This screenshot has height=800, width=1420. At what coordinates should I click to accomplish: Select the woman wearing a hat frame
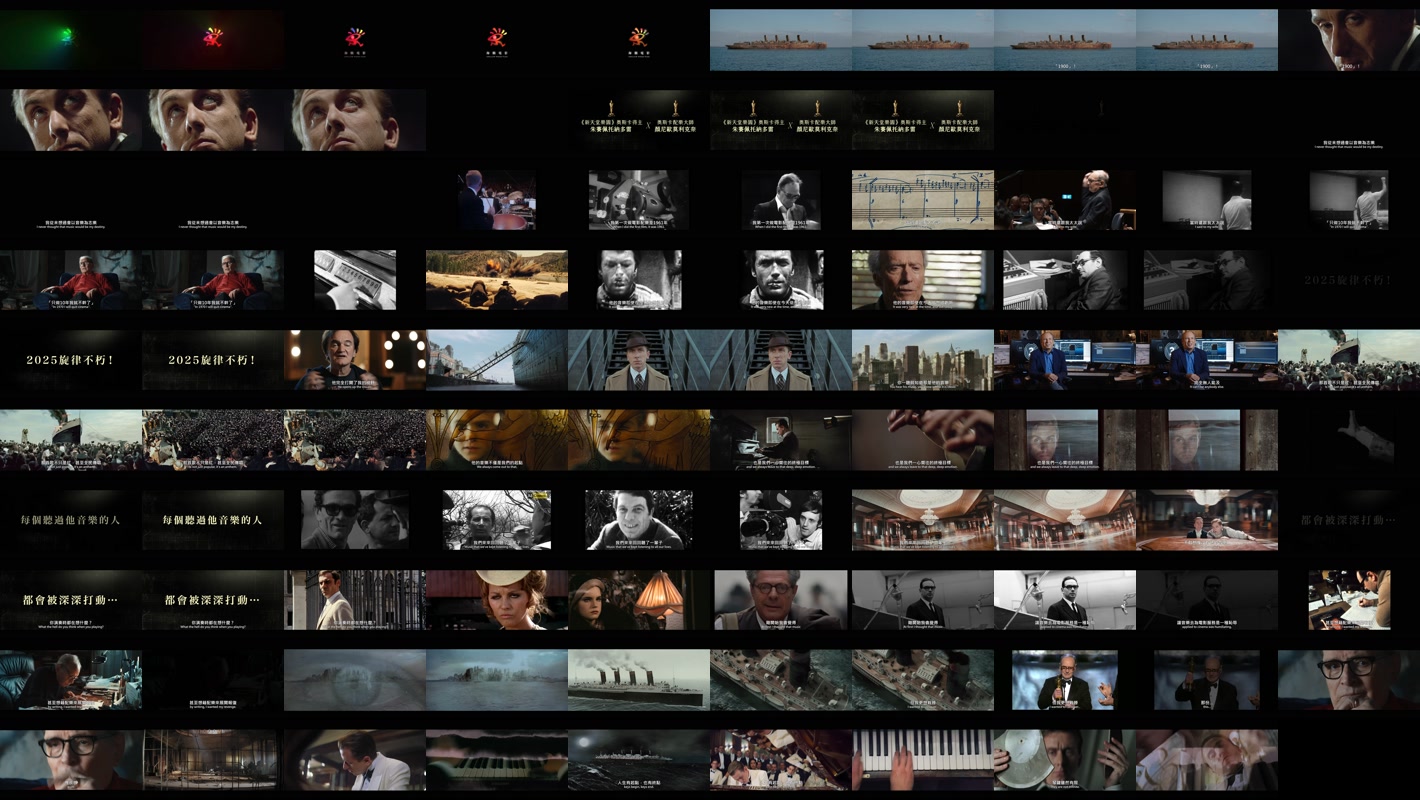point(496,600)
